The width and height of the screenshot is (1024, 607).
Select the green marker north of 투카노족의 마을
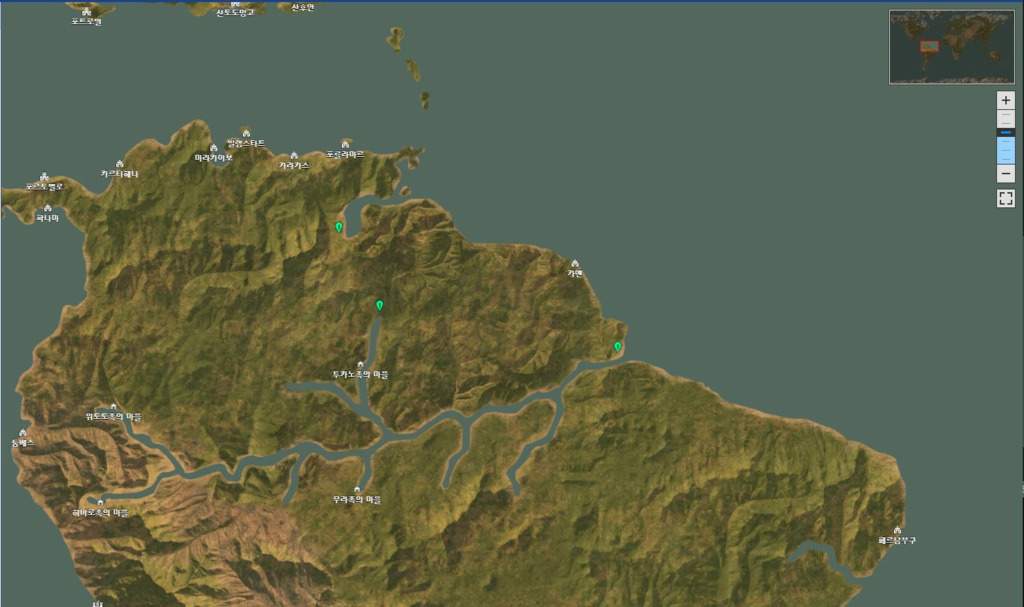pyautogui.click(x=379, y=305)
